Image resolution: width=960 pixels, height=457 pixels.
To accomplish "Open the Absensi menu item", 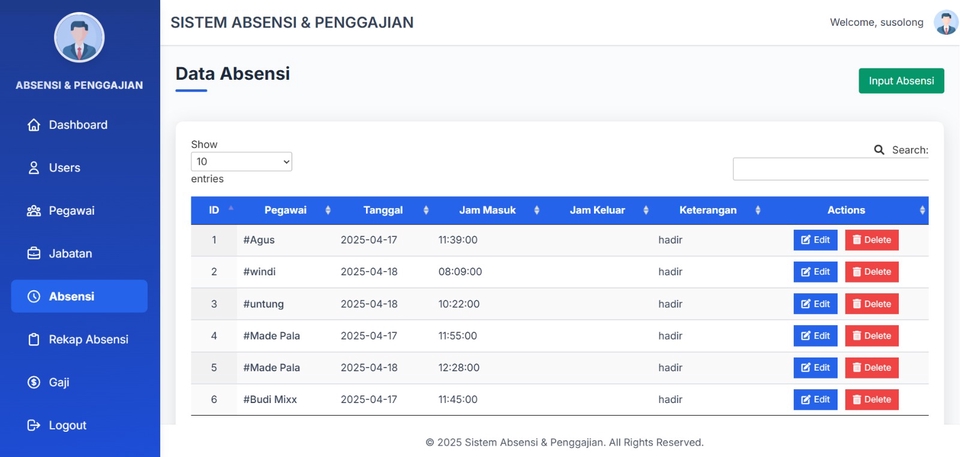I will [79, 297].
